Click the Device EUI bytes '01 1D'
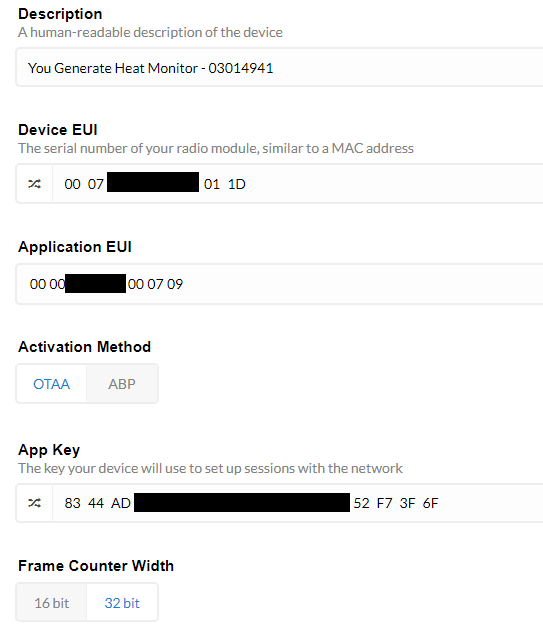Screen dimensions: 543x642 (225, 184)
